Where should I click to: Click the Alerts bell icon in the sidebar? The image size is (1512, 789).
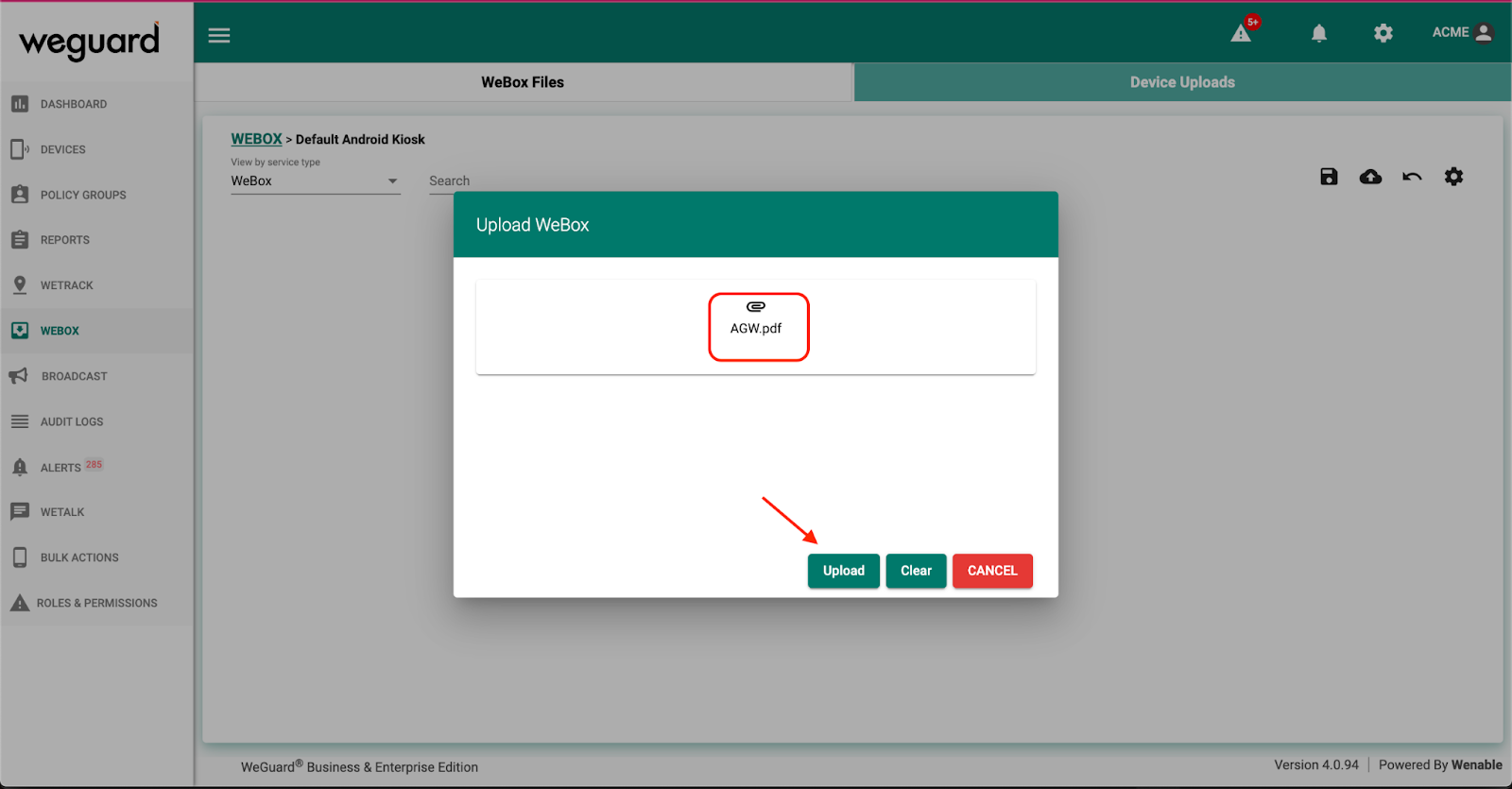pos(20,467)
